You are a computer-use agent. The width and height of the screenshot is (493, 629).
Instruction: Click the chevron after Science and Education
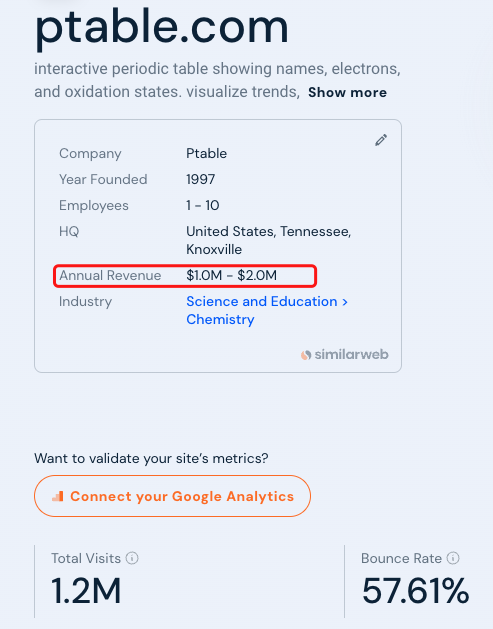345,302
